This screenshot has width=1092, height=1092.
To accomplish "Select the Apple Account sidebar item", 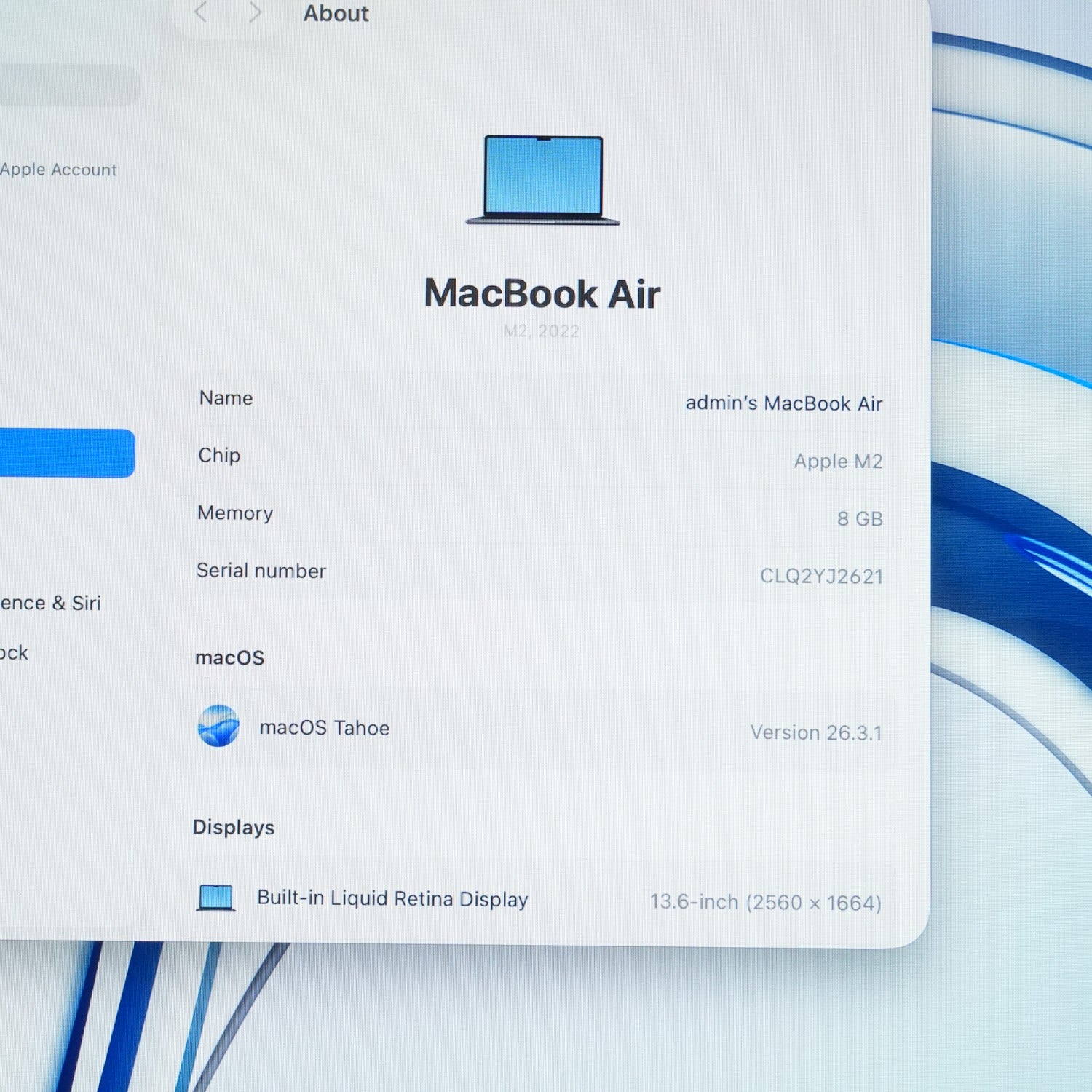I will tap(58, 170).
